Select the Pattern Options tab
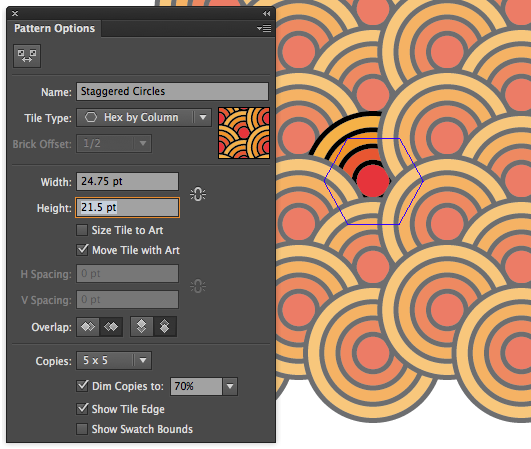This screenshot has width=531, height=449. (x=54, y=28)
